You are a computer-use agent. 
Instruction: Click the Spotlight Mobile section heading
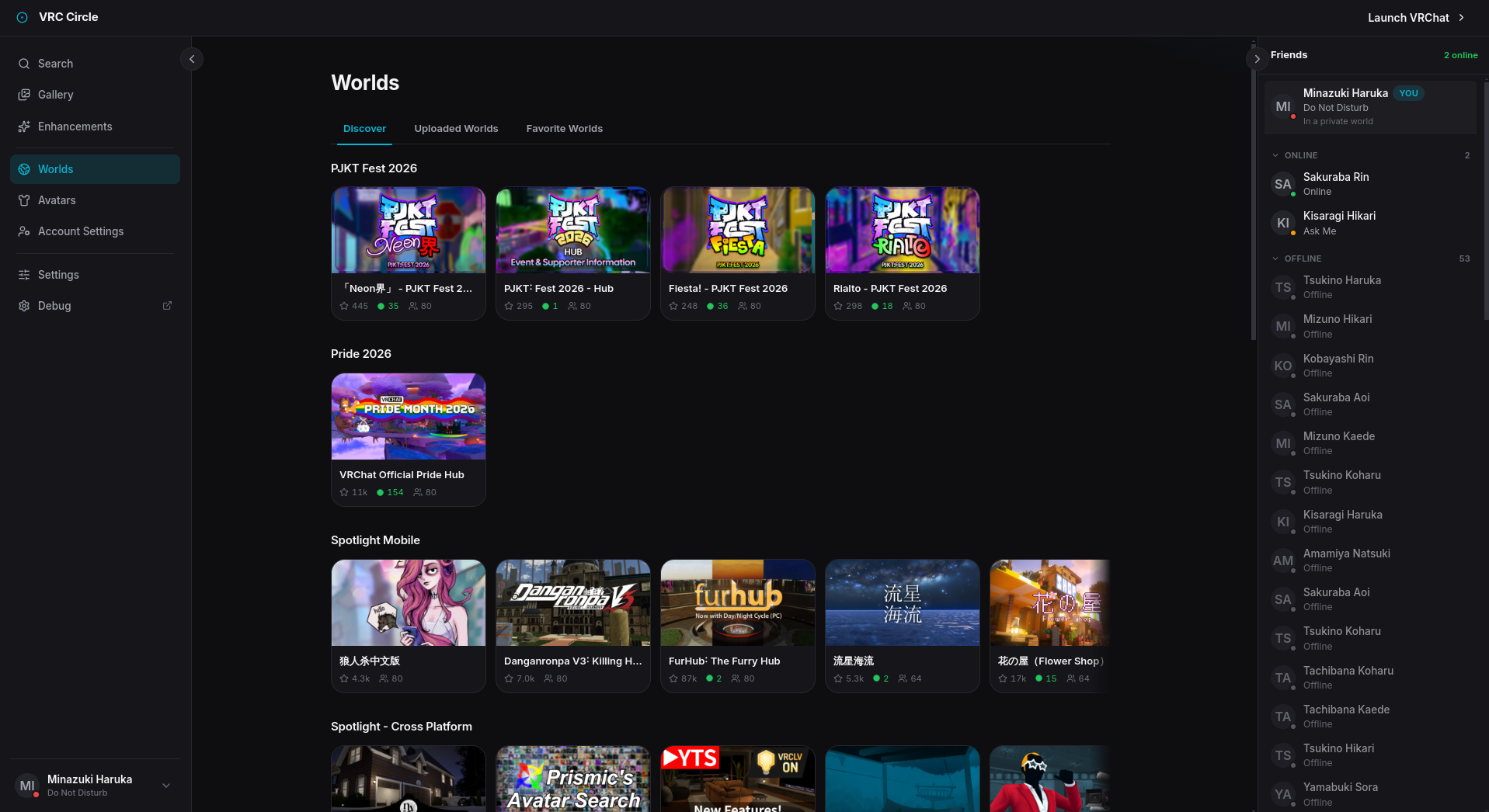[375, 540]
